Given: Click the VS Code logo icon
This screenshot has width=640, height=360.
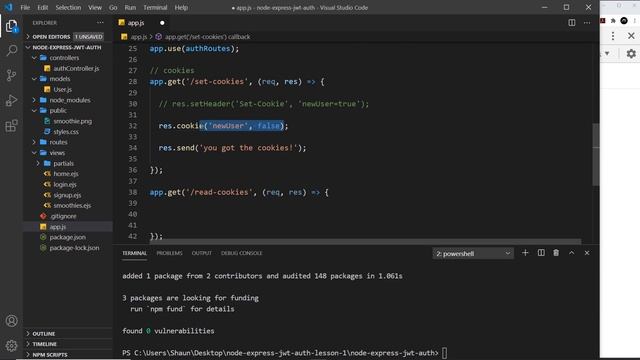Looking at the screenshot, I should tap(8, 7).
